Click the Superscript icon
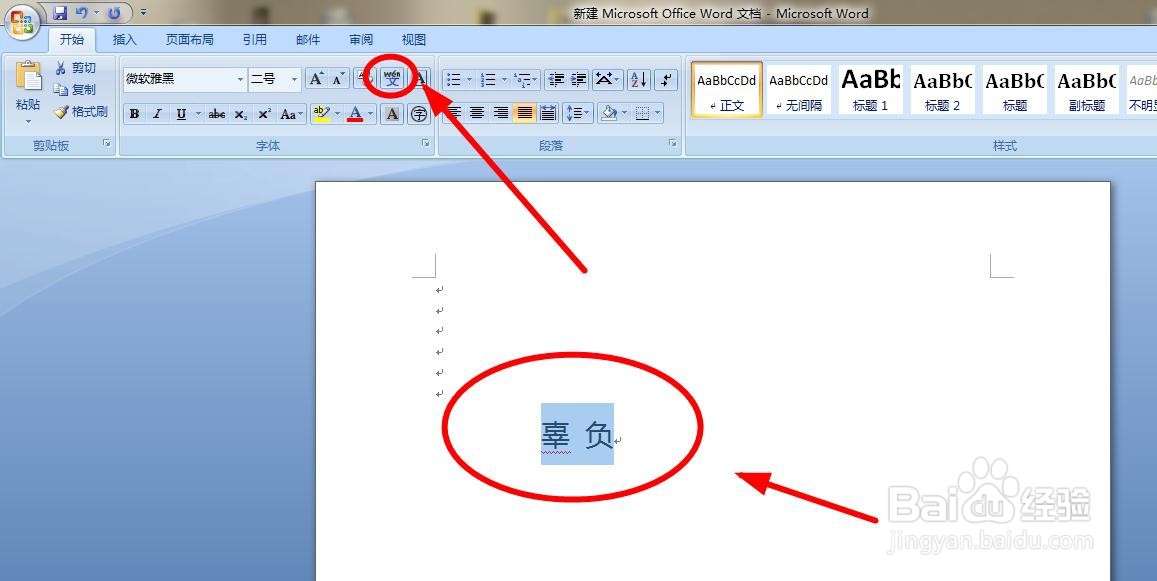 [263, 113]
